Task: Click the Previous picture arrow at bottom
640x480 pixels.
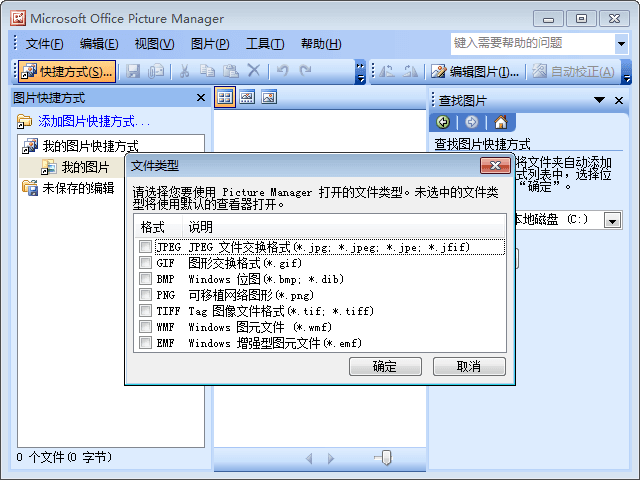Action: click(x=309, y=459)
